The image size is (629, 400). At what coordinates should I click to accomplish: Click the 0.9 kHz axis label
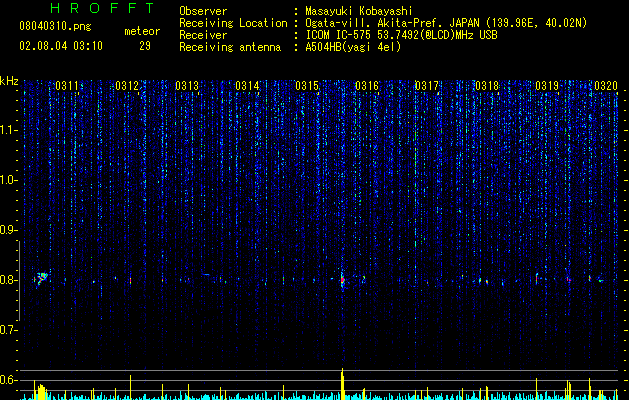9,230
